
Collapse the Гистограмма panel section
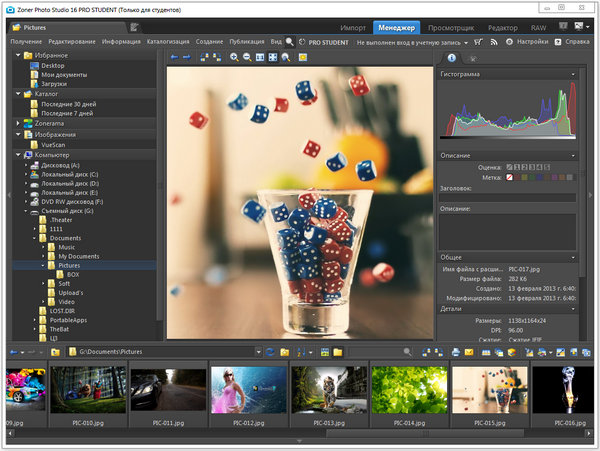click(574, 75)
